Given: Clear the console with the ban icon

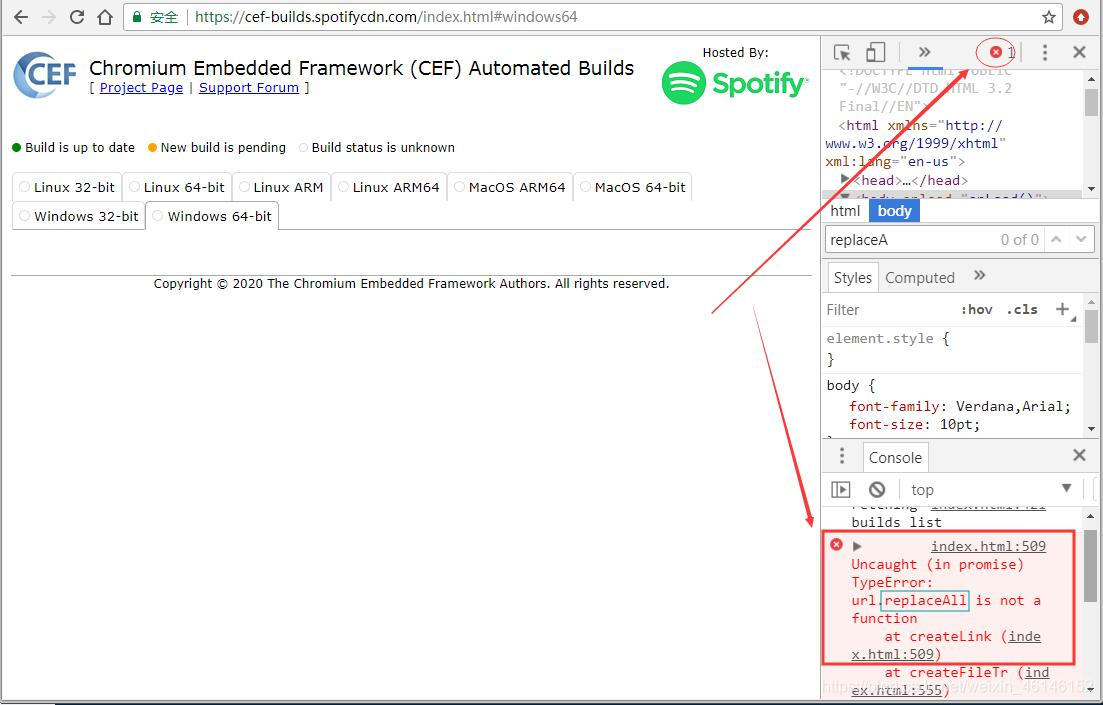Looking at the screenshot, I should [x=876, y=490].
